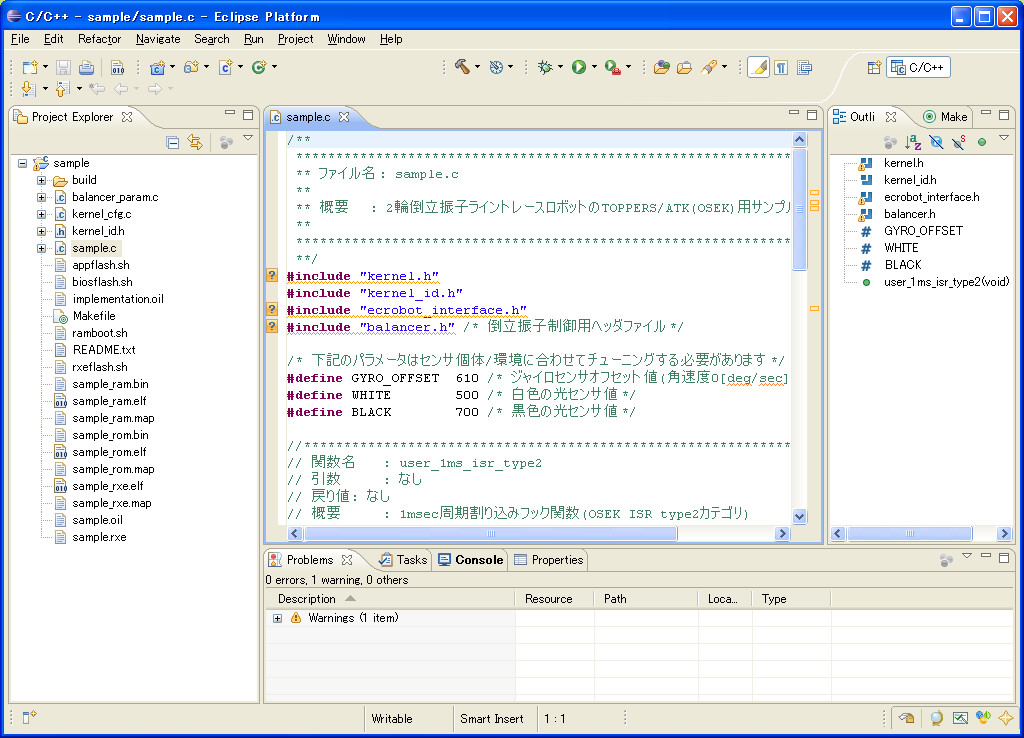Image resolution: width=1024 pixels, height=738 pixels.
Task: Expand the build folder node
Action: (x=41, y=180)
